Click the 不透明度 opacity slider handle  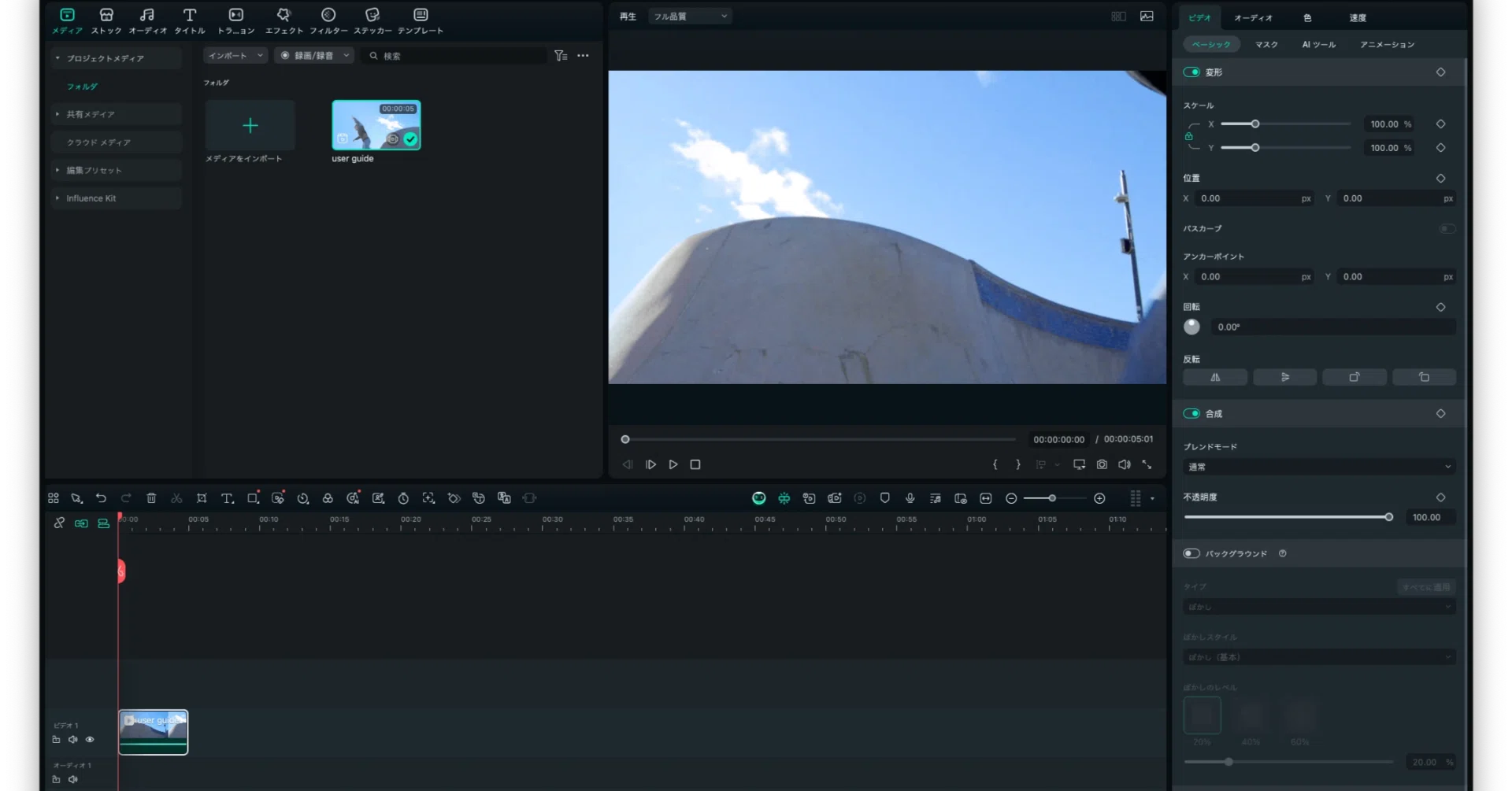tap(1388, 517)
